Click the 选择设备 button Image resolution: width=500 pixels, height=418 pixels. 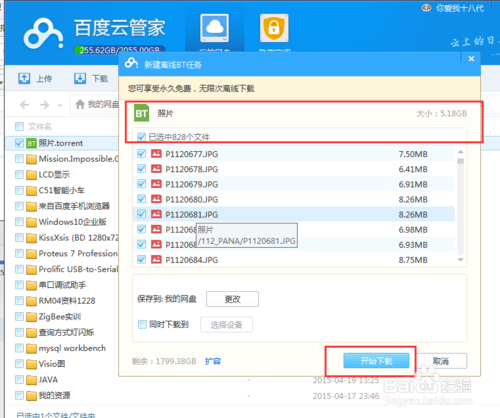226,325
